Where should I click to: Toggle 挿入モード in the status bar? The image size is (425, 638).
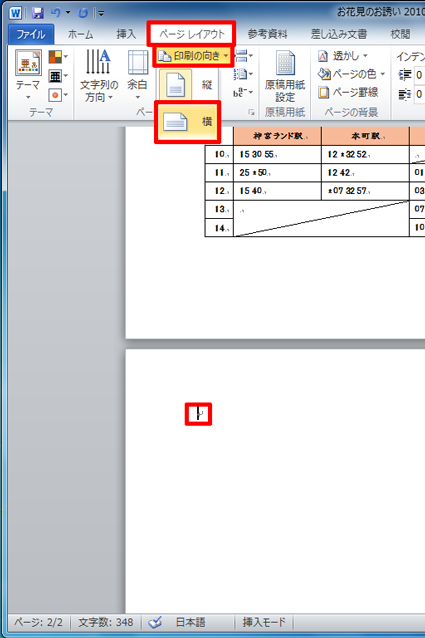click(x=264, y=622)
